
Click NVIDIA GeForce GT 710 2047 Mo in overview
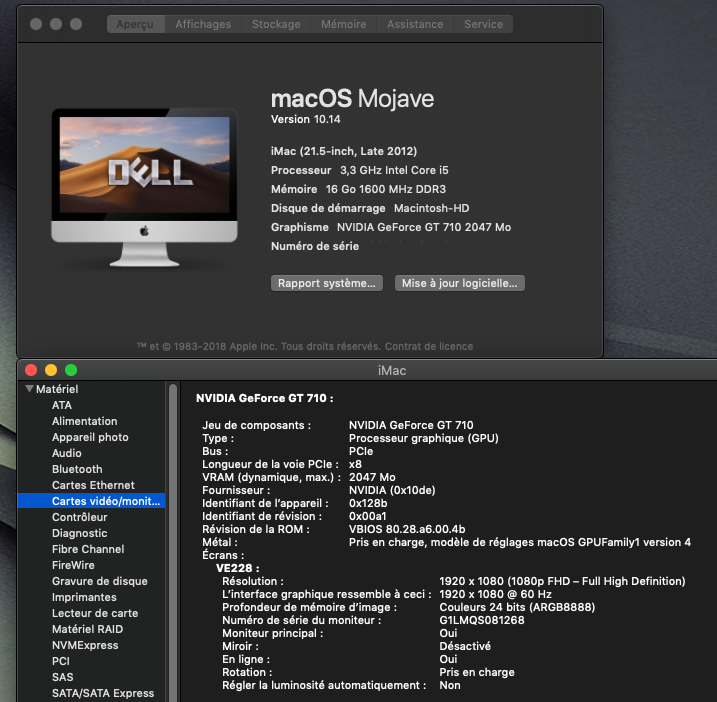[x=424, y=227]
